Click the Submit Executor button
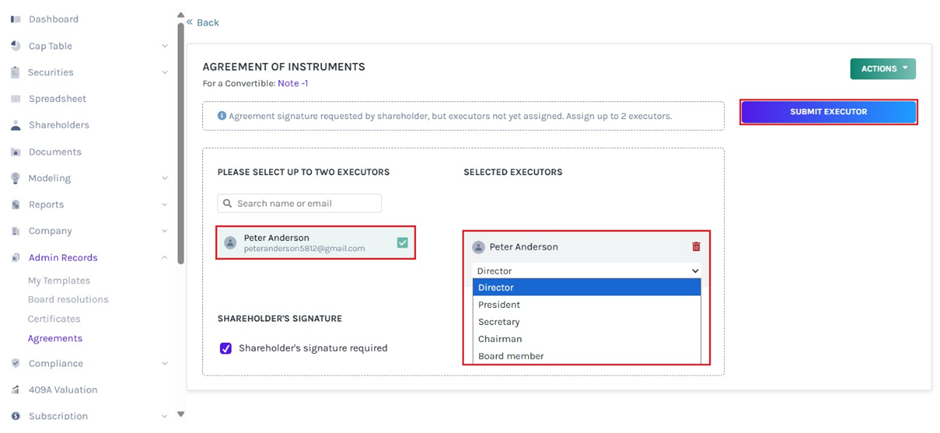This screenshot has width=940, height=433. tap(828, 112)
